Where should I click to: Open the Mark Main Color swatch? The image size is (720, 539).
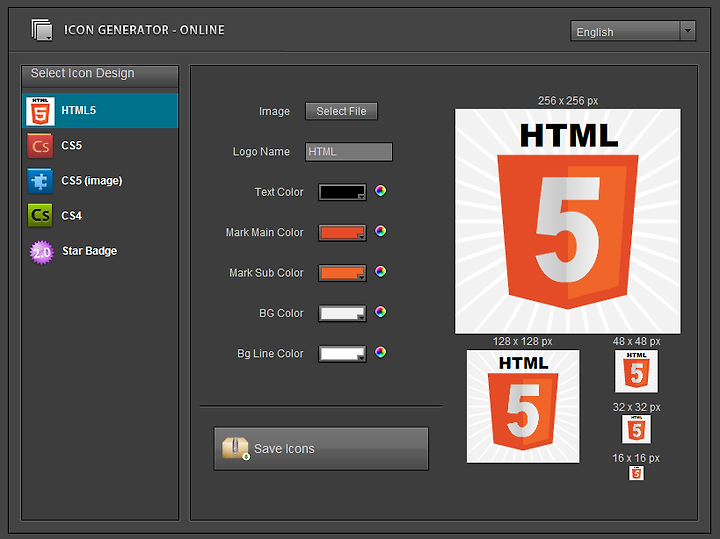[343, 233]
